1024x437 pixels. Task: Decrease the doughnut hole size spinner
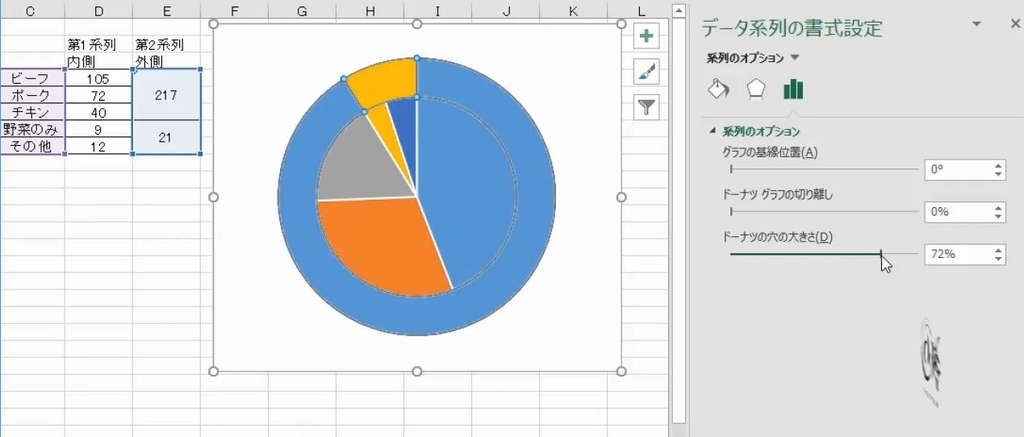(999, 259)
